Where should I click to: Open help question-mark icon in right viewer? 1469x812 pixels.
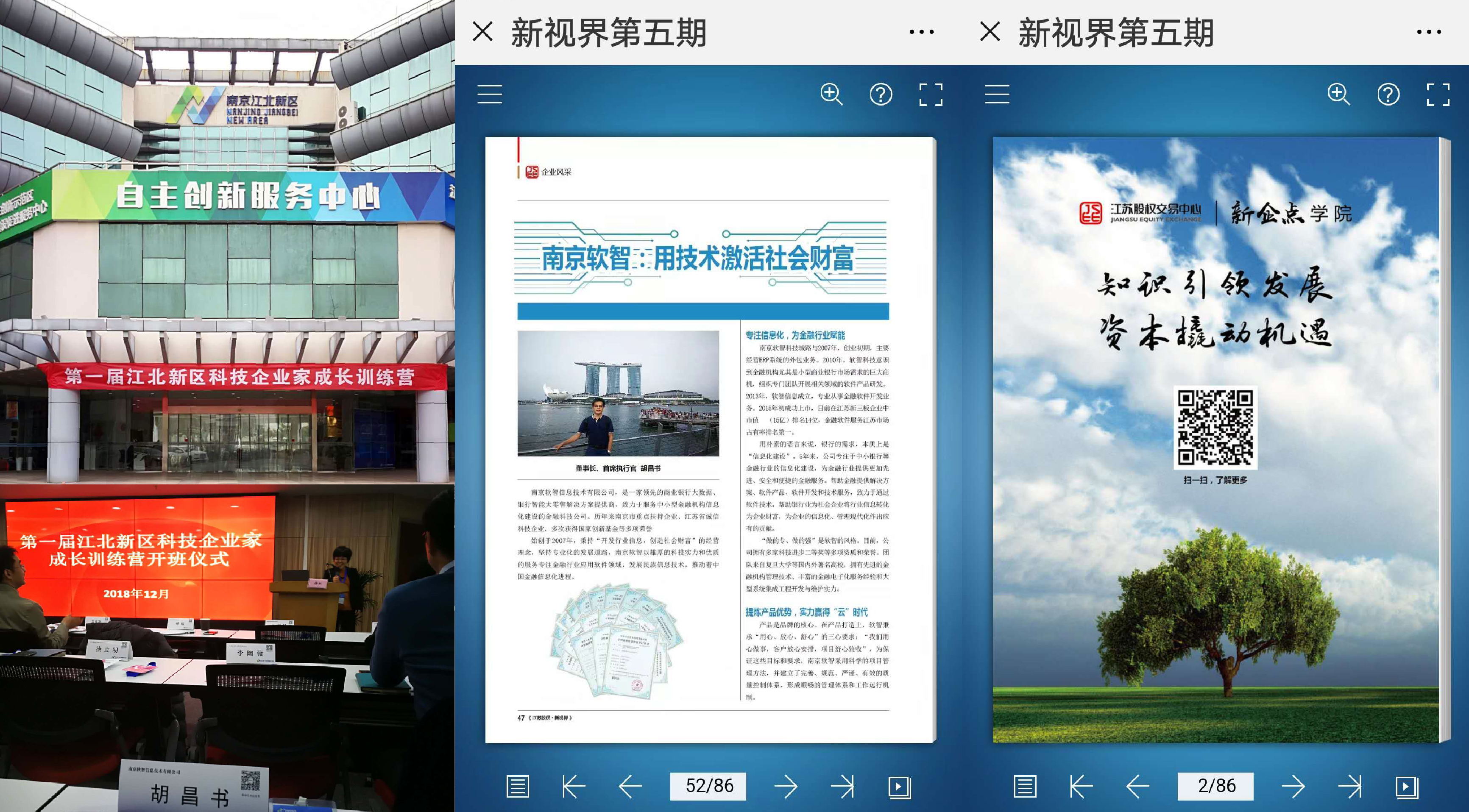[1388, 94]
